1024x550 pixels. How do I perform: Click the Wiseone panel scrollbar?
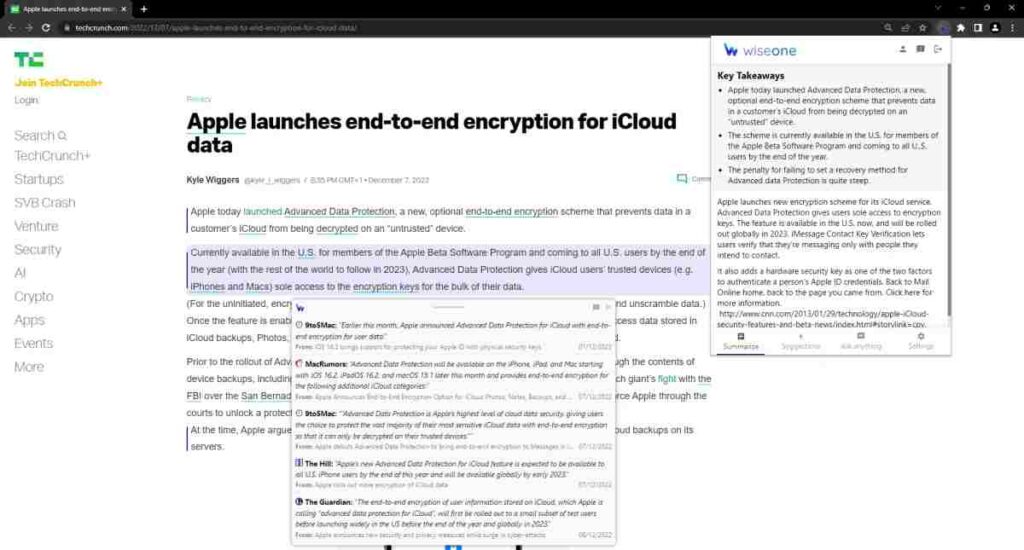point(948,189)
